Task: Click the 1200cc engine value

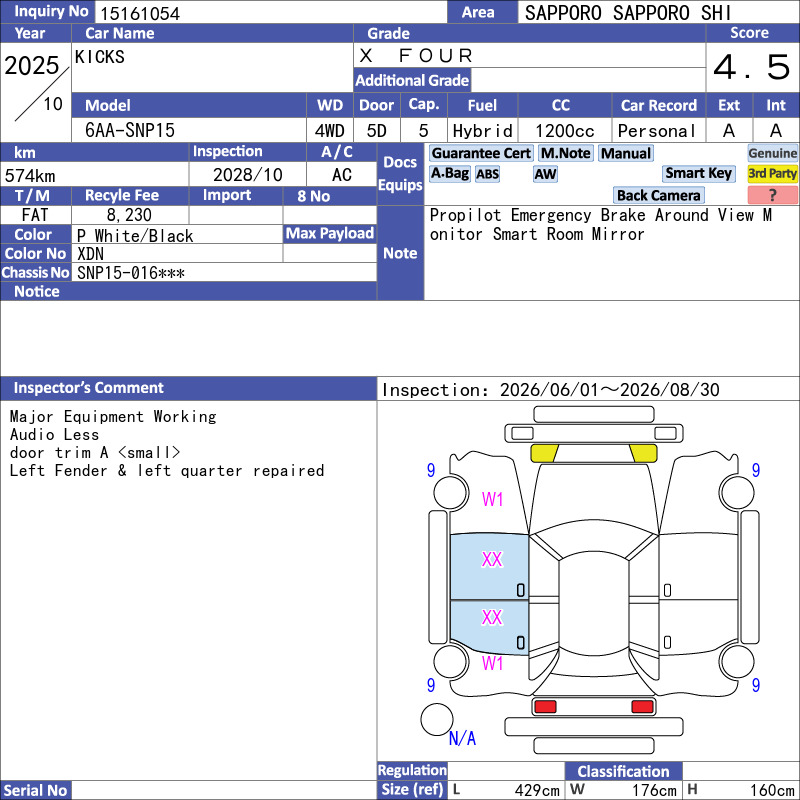Action: 565,131
